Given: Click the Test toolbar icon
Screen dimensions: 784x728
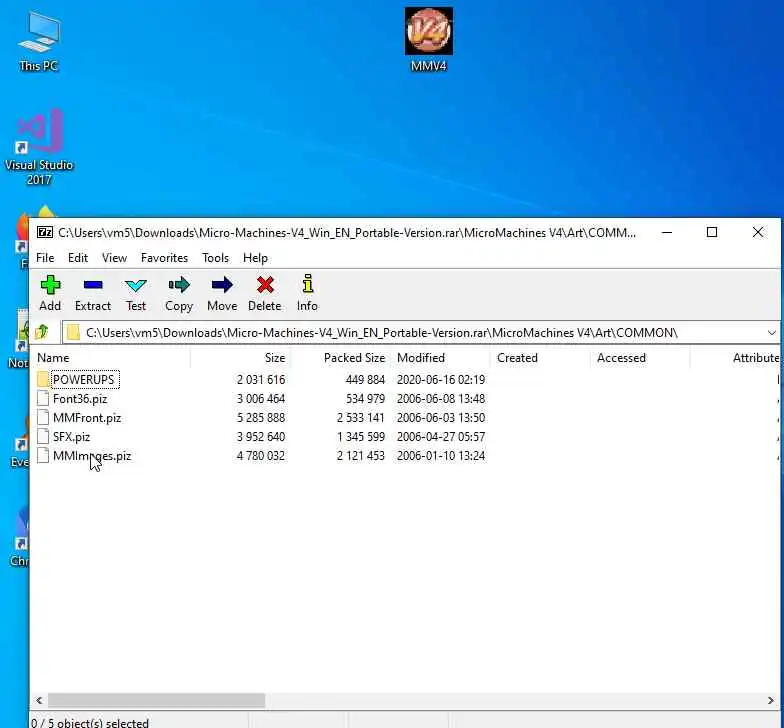Looking at the screenshot, I should point(136,286).
